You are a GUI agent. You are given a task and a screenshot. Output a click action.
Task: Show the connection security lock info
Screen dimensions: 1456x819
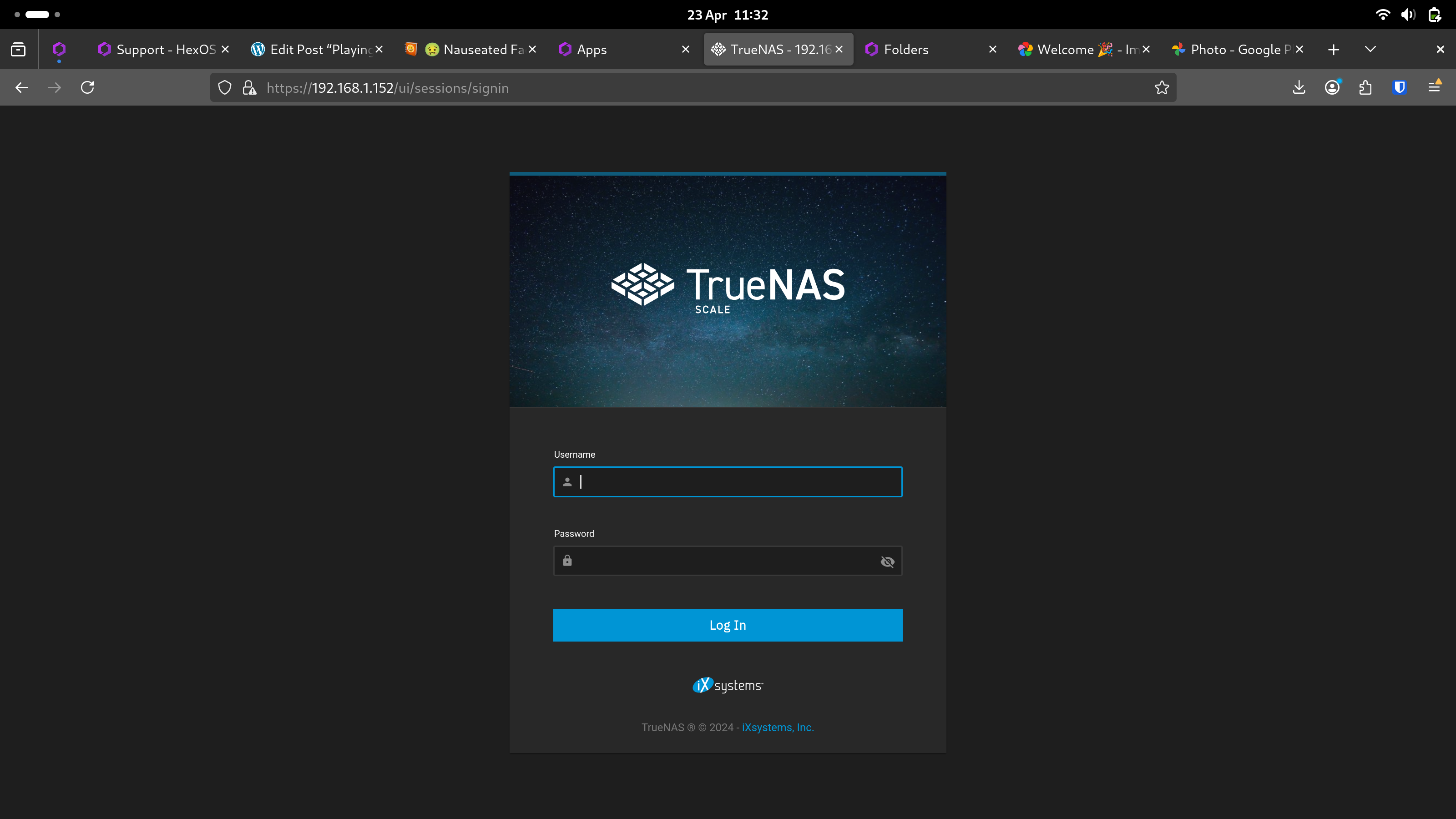pos(249,88)
